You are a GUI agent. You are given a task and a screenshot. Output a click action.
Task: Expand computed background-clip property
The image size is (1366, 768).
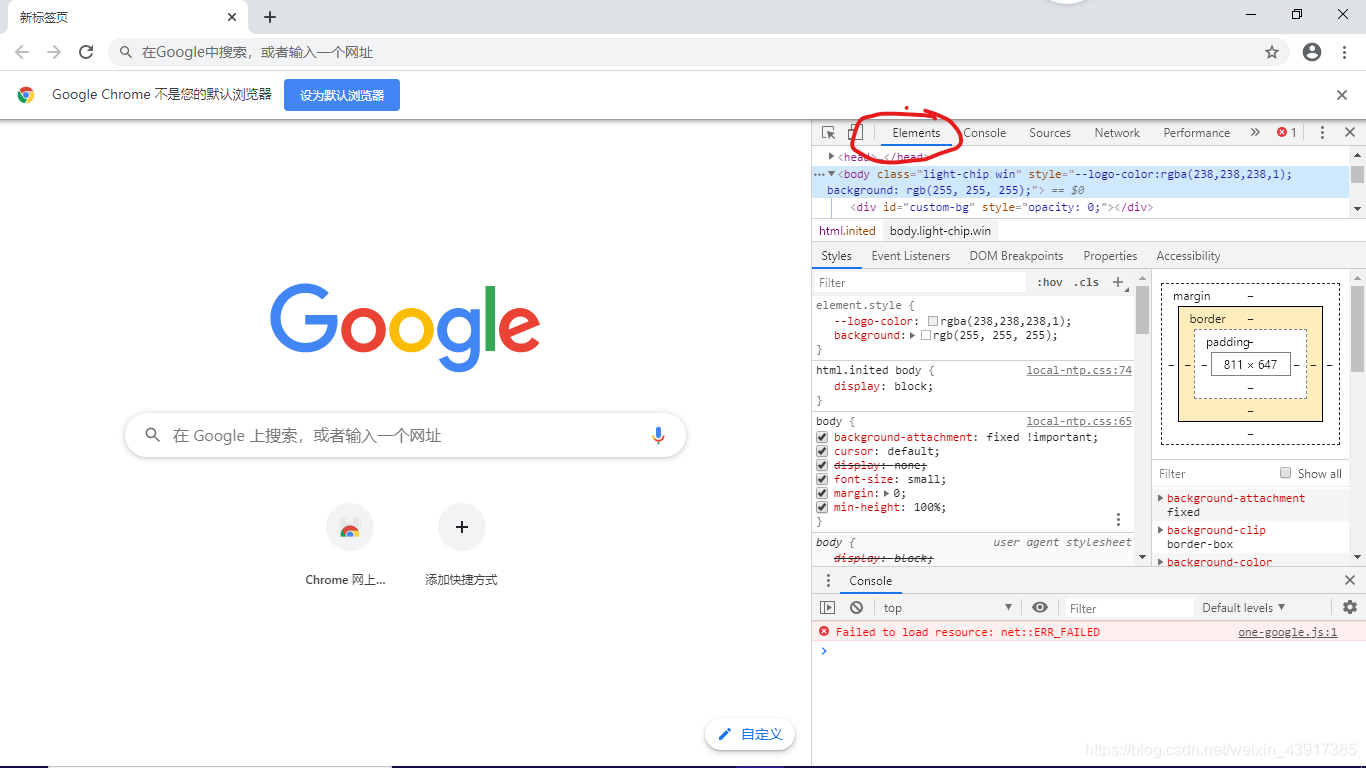click(x=1161, y=530)
